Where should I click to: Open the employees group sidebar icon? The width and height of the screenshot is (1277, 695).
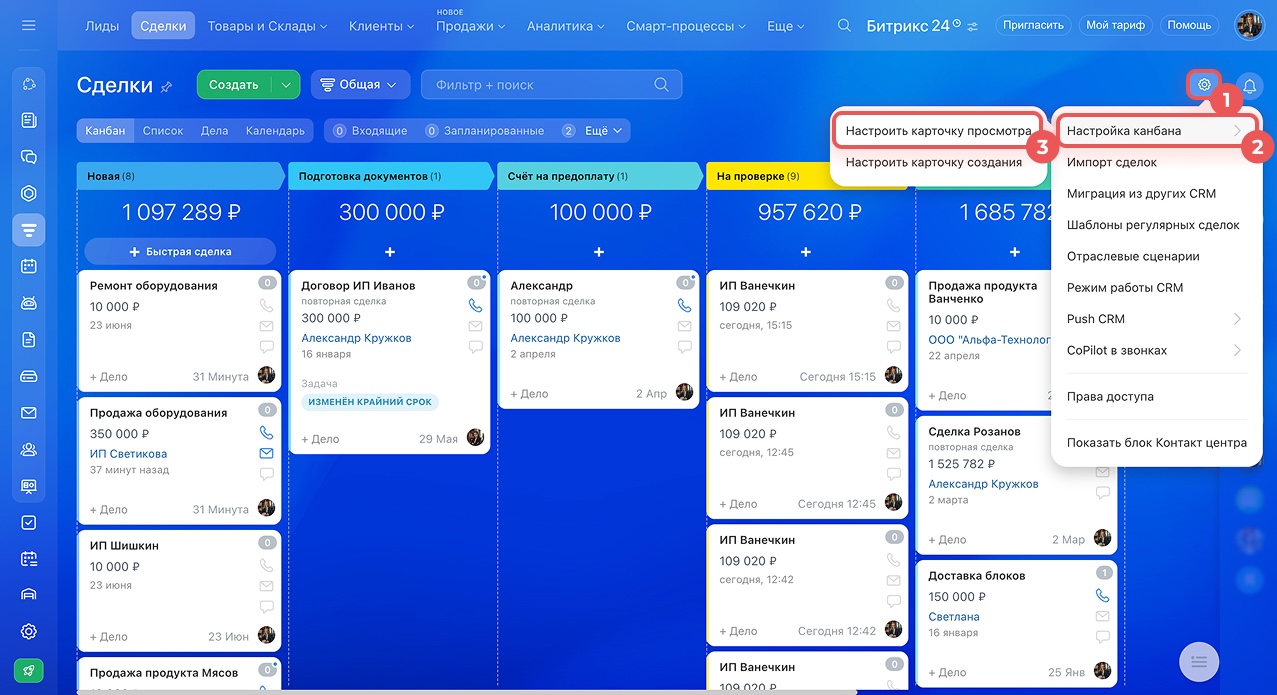pyautogui.click(x=29, y=449)
